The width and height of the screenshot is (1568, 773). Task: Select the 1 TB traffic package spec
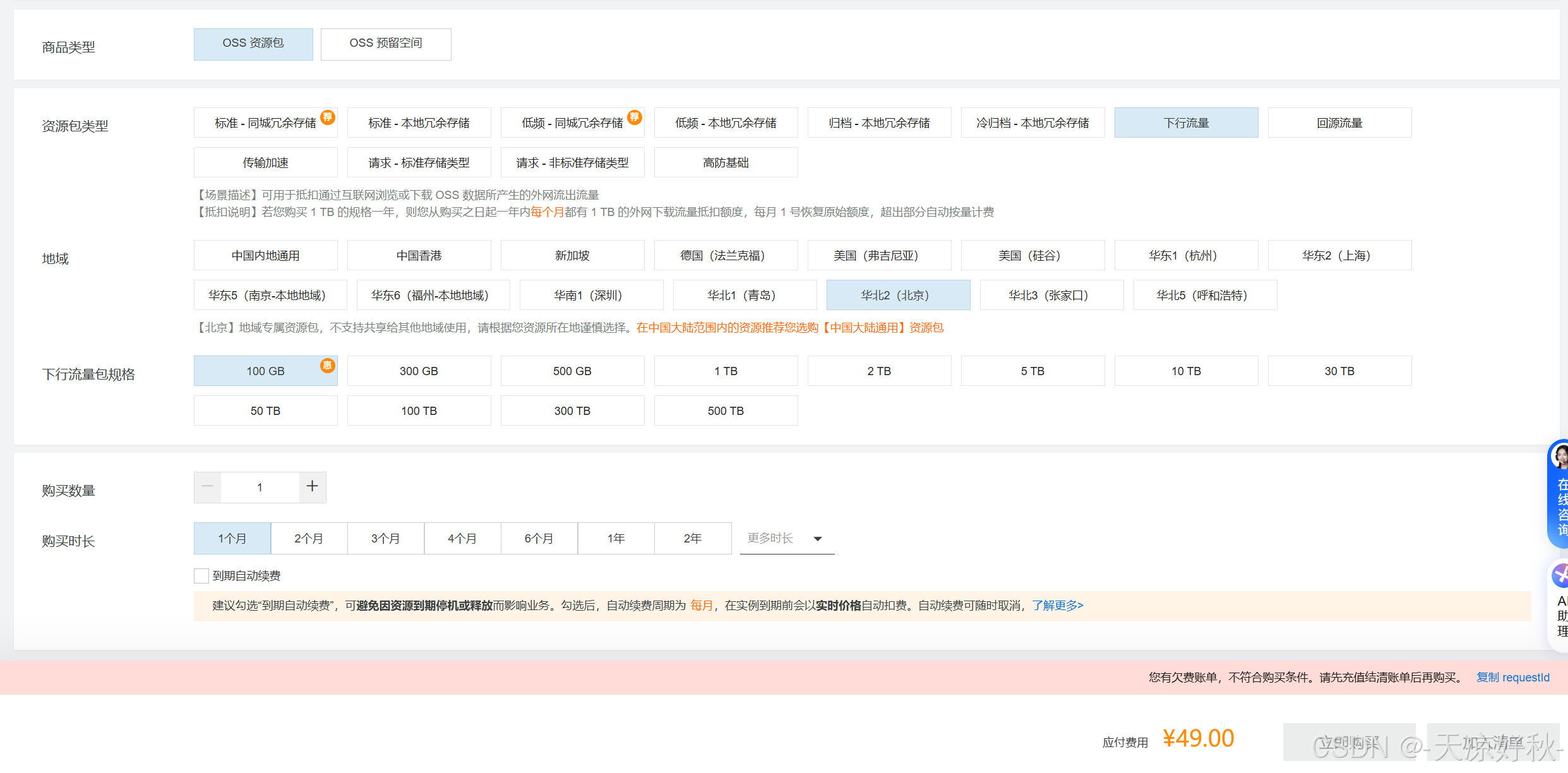(726, 371)
